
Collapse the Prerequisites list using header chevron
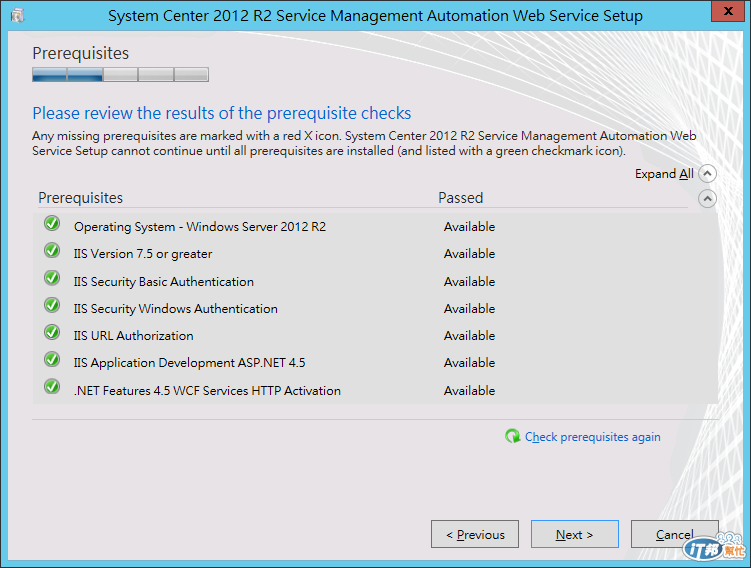pos(708,198)
